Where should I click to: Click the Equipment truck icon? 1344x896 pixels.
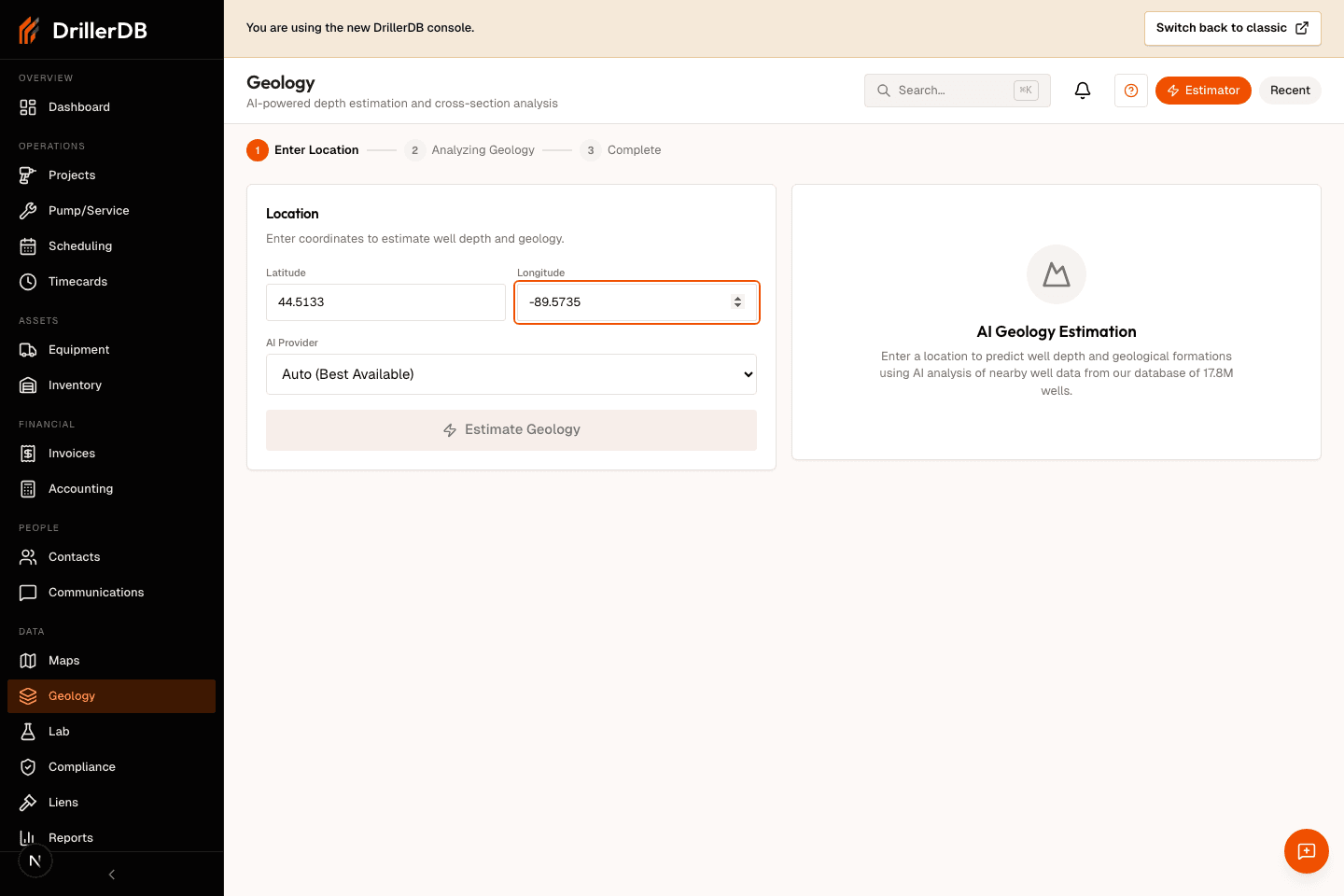[x=28, y=350]
